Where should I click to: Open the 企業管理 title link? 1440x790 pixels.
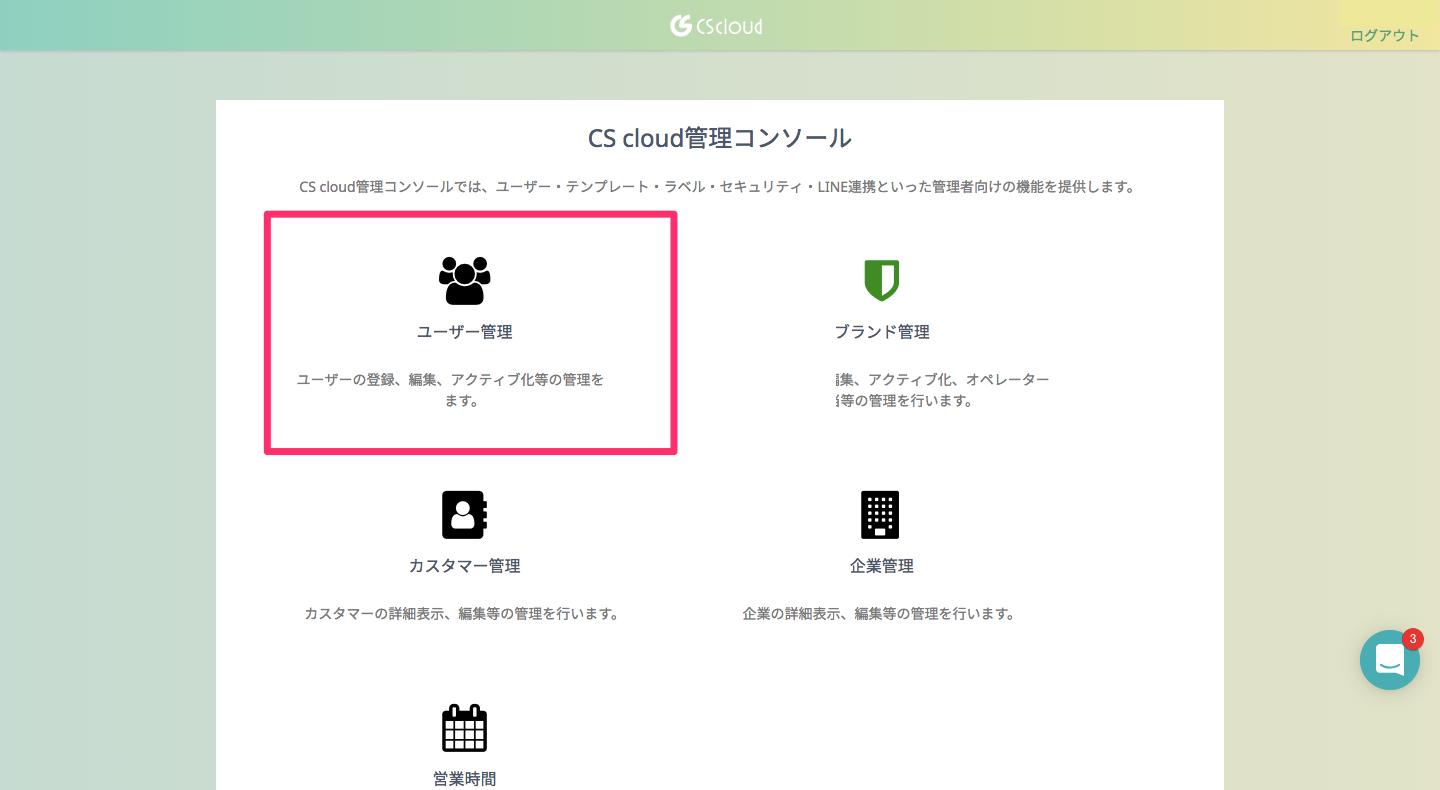[882, 566]
